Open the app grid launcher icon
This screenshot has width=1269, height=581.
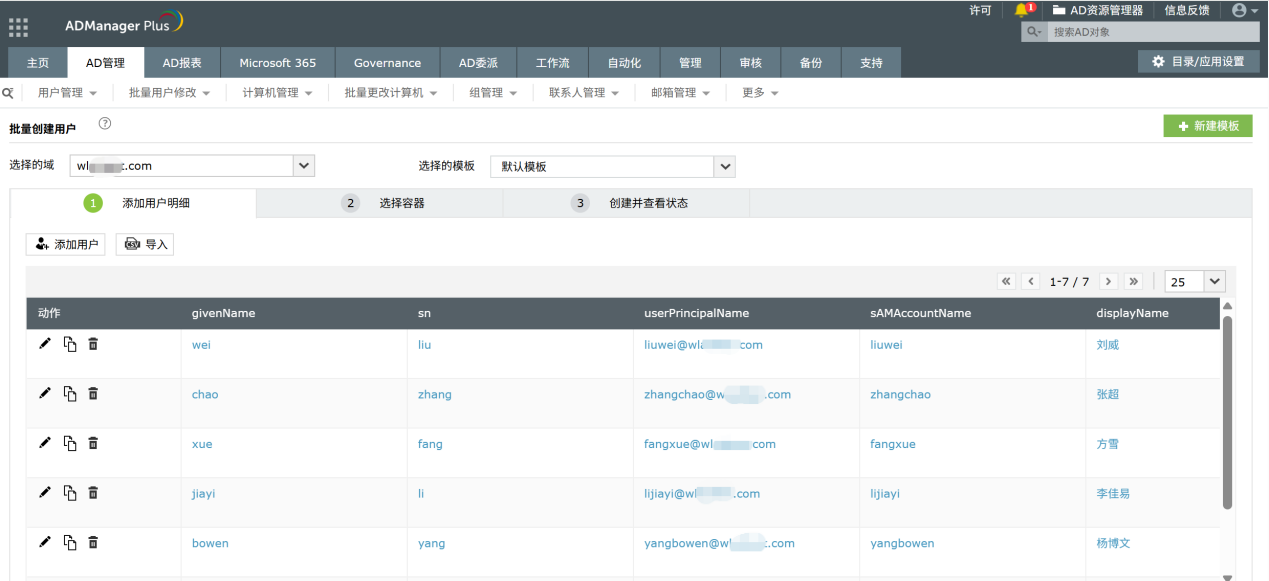(x=19, y=27)
